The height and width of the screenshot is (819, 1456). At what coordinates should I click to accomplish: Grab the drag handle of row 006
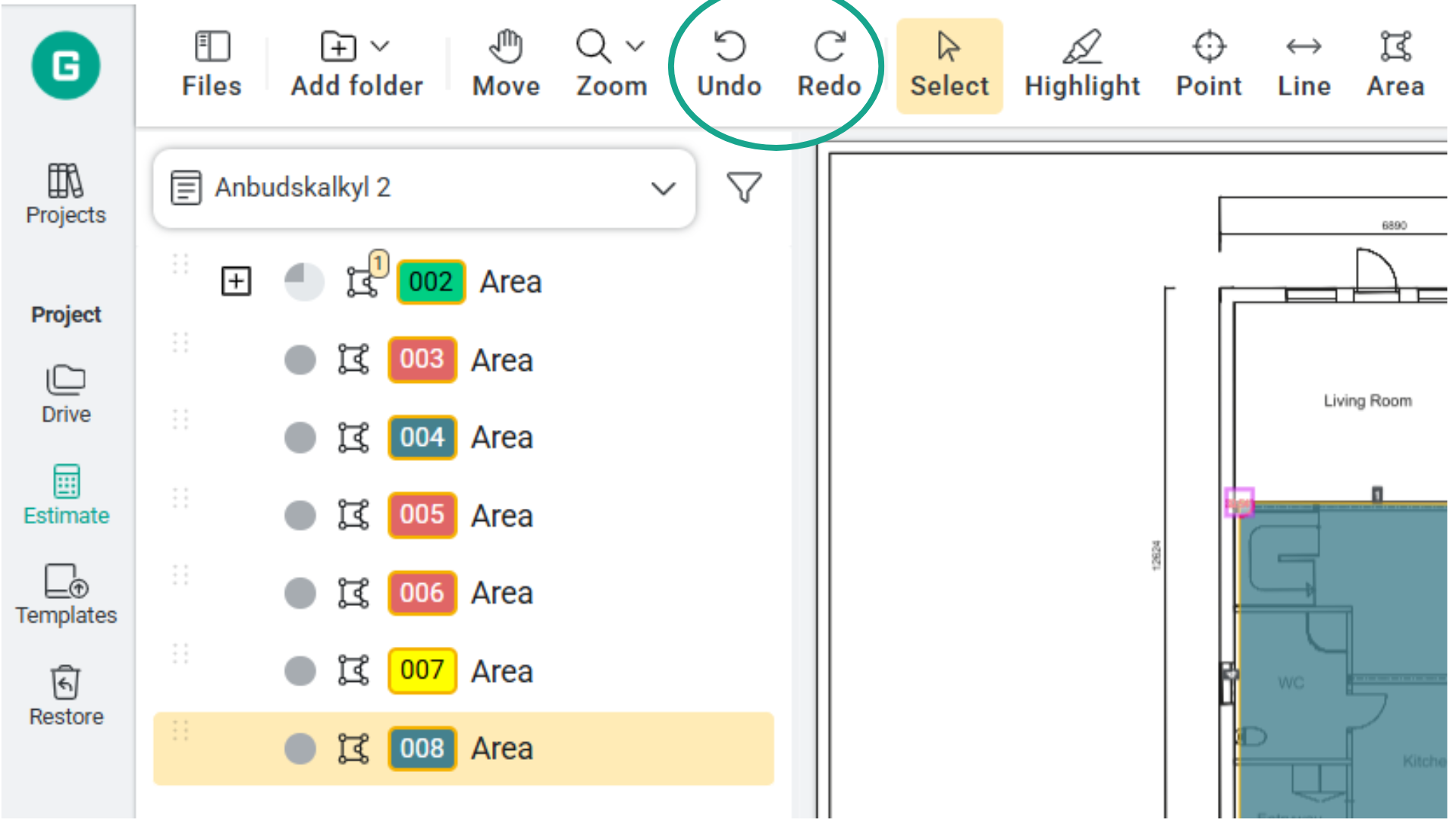(180, 575)
